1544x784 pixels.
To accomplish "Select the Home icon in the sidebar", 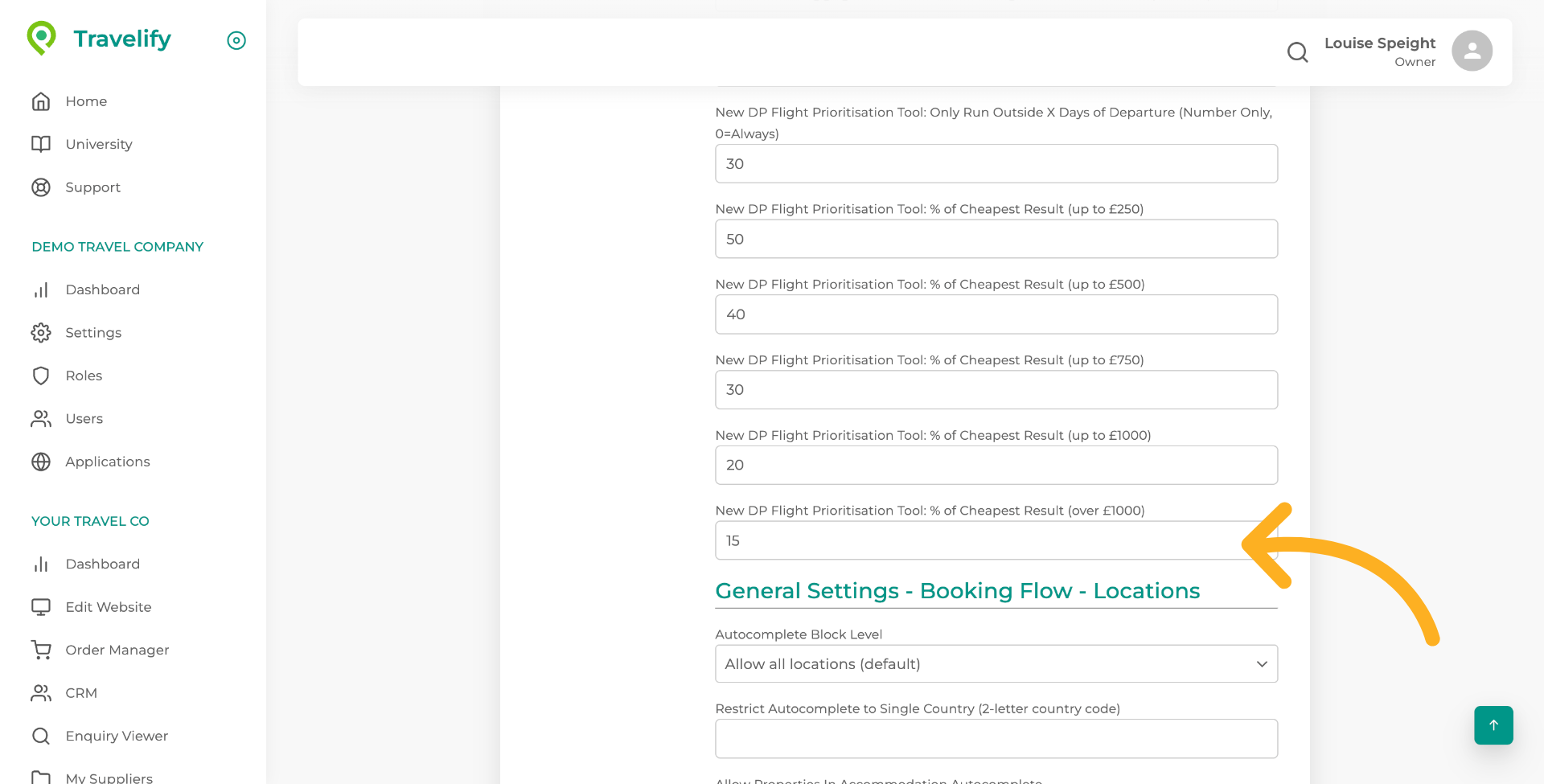I will [x=42, y=101].
